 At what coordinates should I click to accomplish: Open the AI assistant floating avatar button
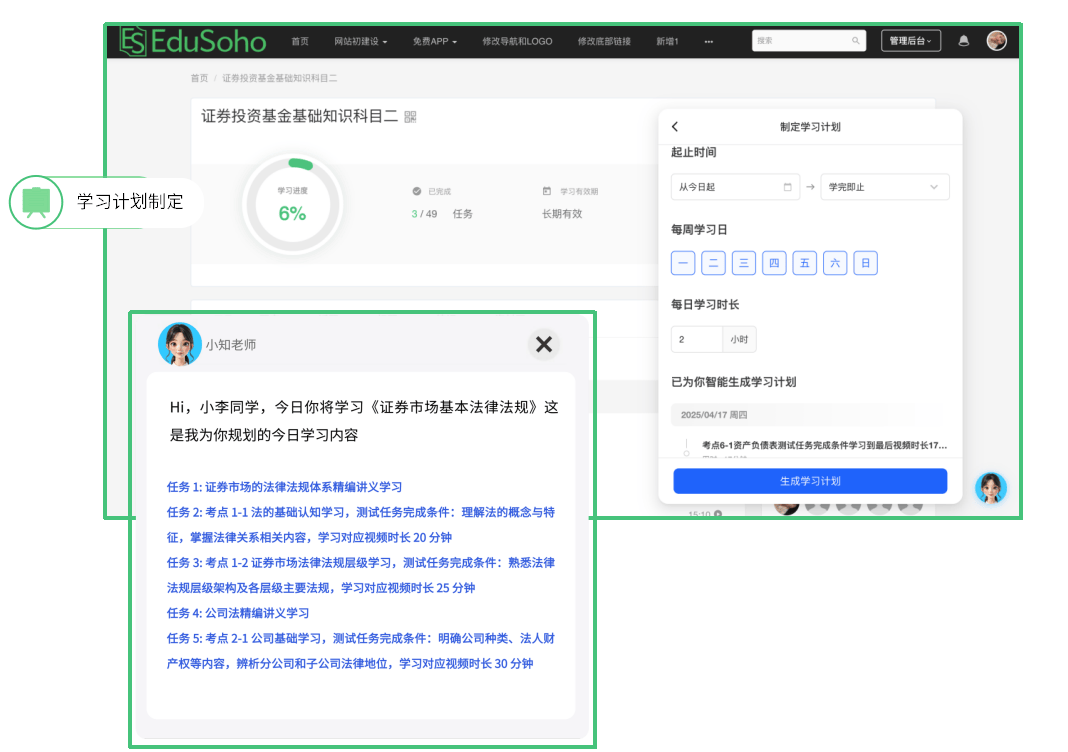[x=990, y=487]
